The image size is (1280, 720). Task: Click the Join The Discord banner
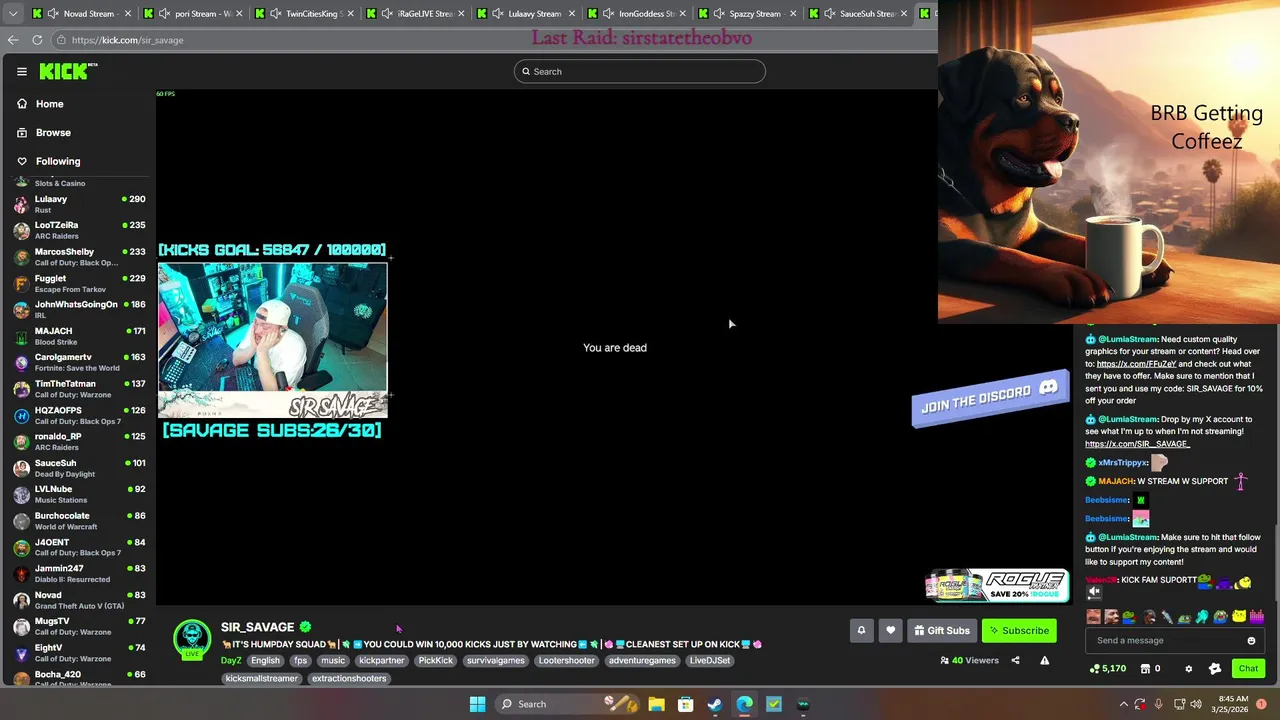[990, 399]
